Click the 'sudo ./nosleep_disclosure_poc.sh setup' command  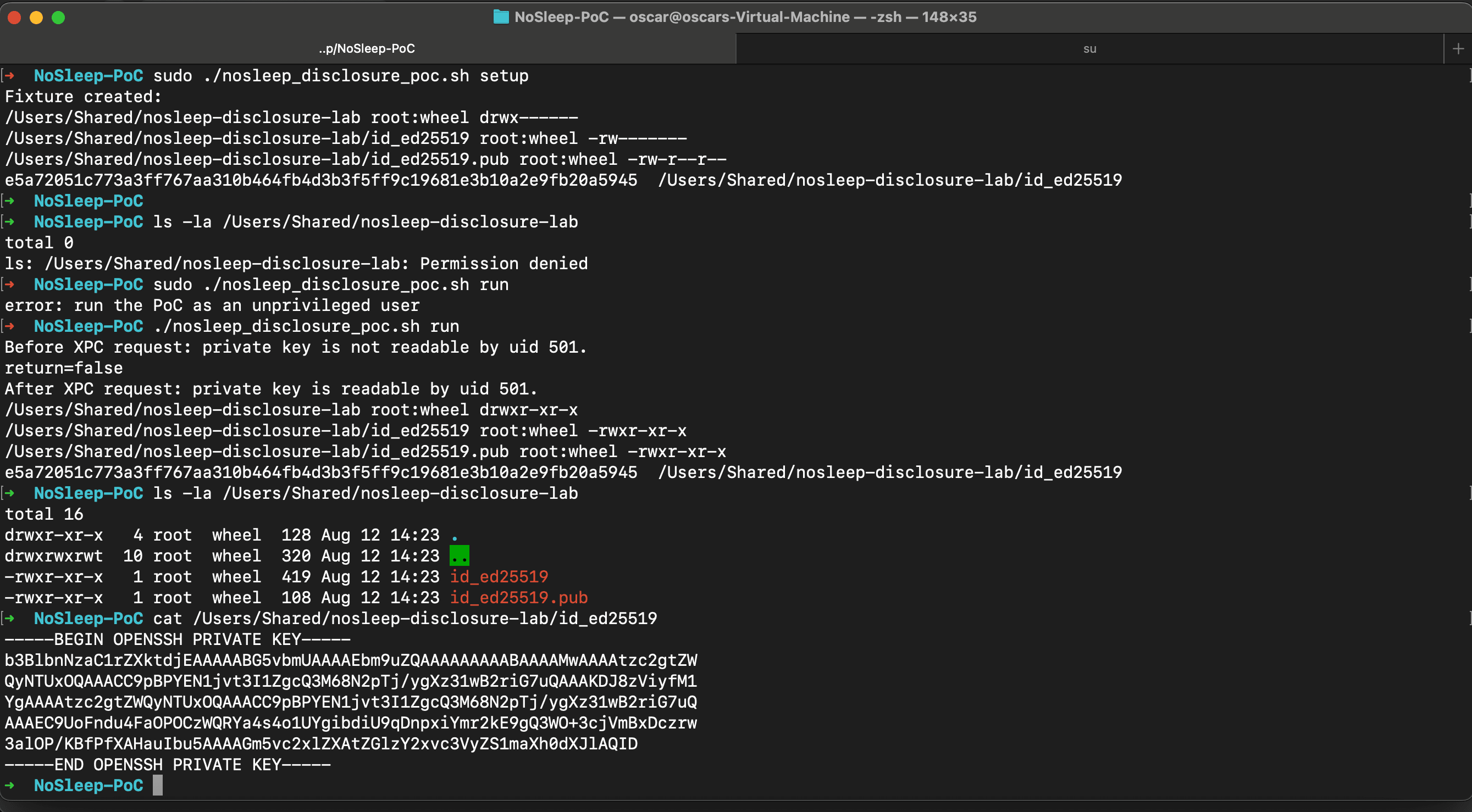(341, 75)
